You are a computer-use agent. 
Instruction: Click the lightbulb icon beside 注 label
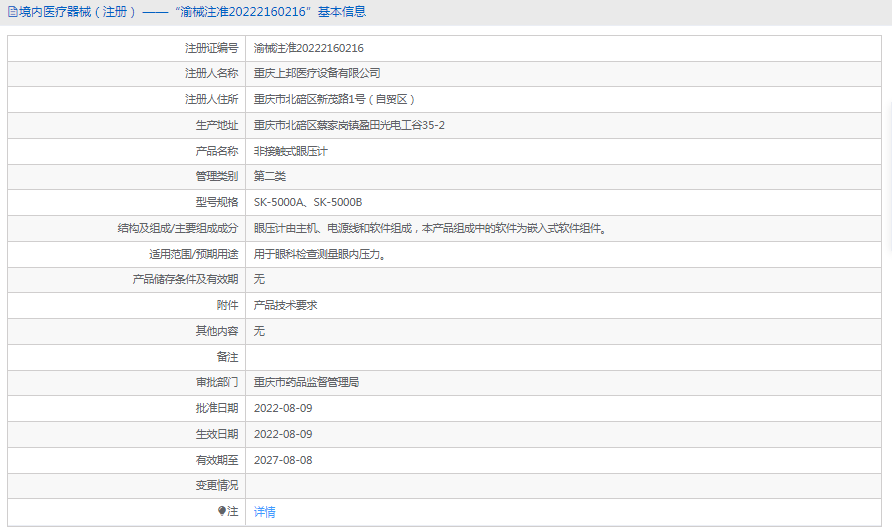coord(222,511)
